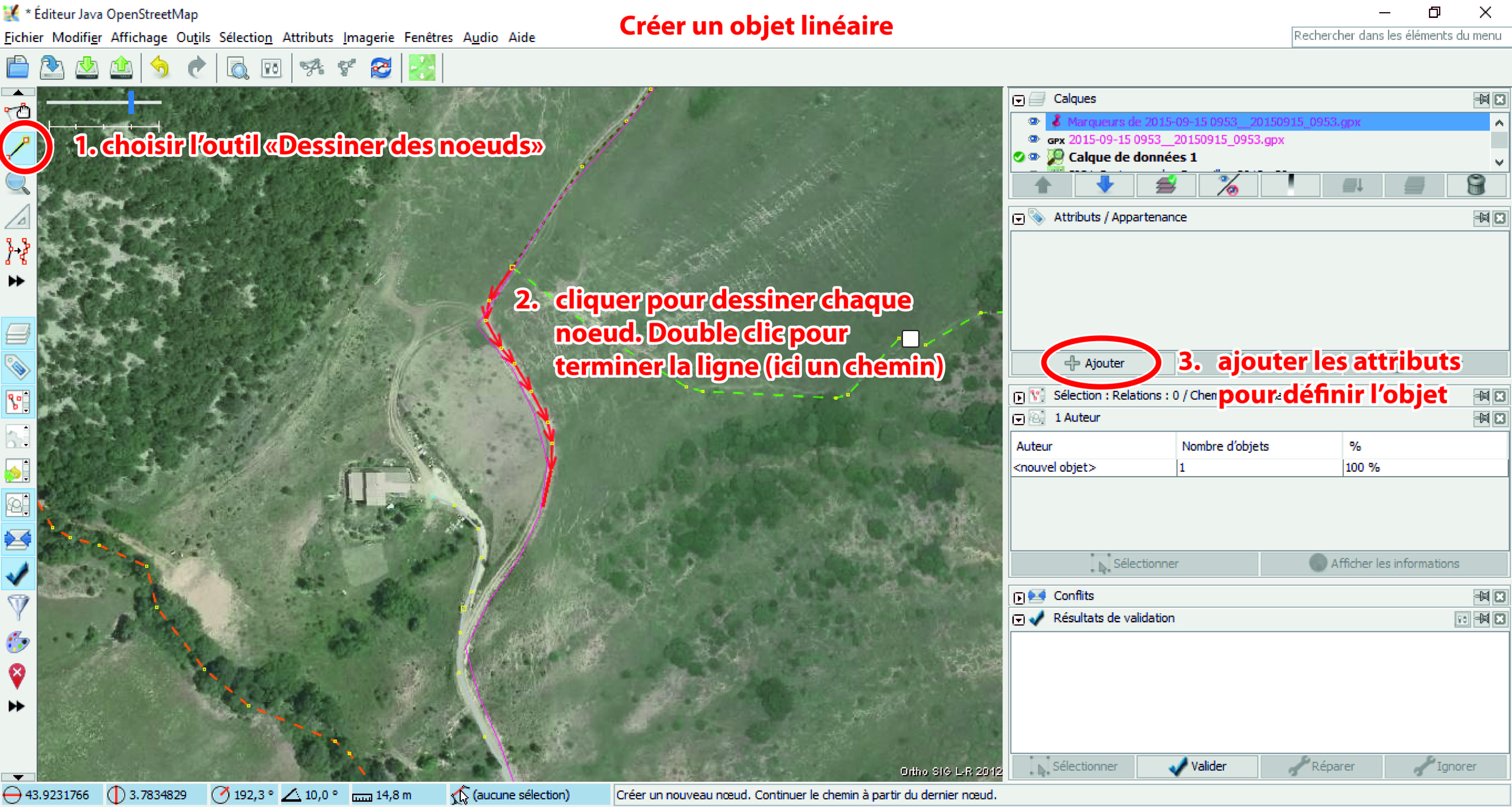Viewport: 1512px width, 807px height.
Task: Expand more tools with the upper double-arrow in the left toolbar
Action: 16,281
